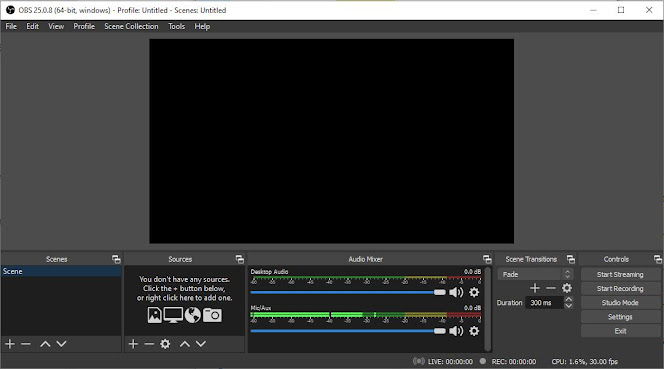Viewport: 664px width, 369px height.
Task: Move source down in Sources panel
Action: [201, 344]
